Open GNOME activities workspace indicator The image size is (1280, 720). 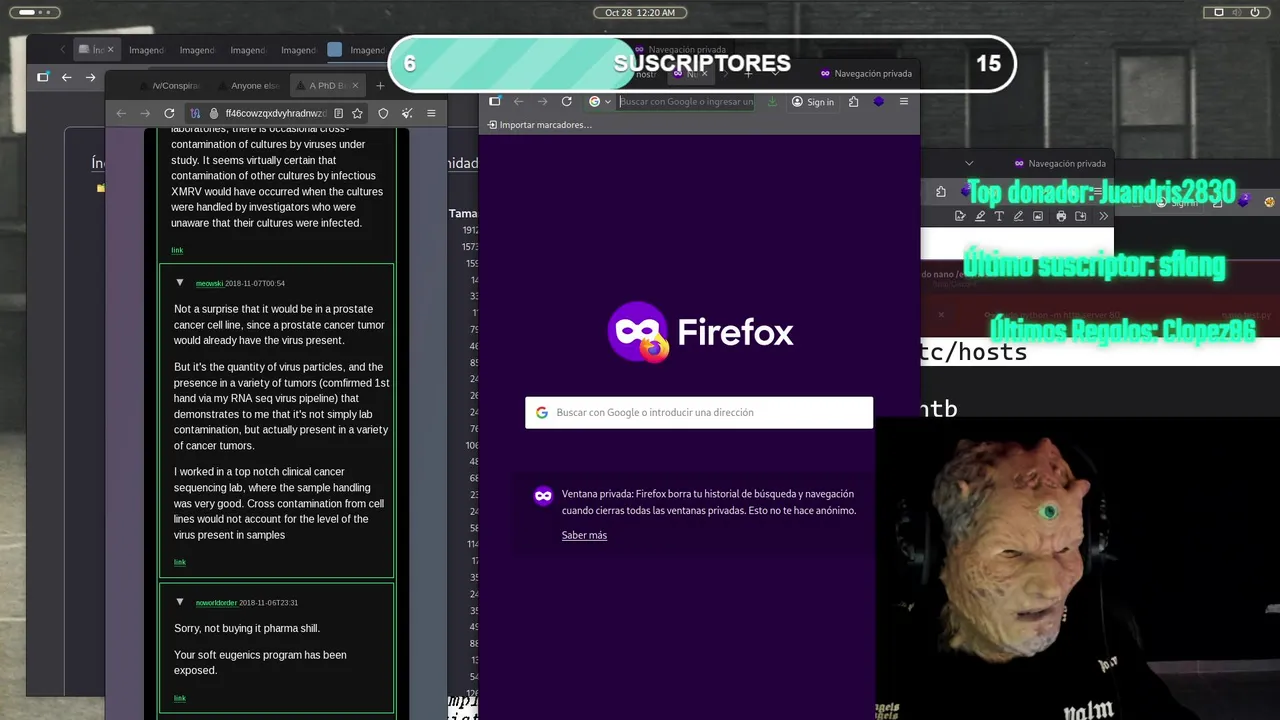tap(33, 12)
